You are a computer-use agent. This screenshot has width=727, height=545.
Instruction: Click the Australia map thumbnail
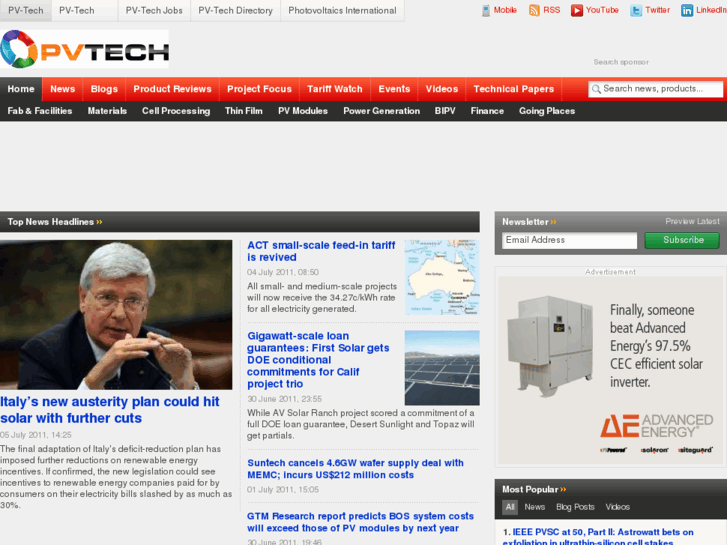click(x=442, y=277)
